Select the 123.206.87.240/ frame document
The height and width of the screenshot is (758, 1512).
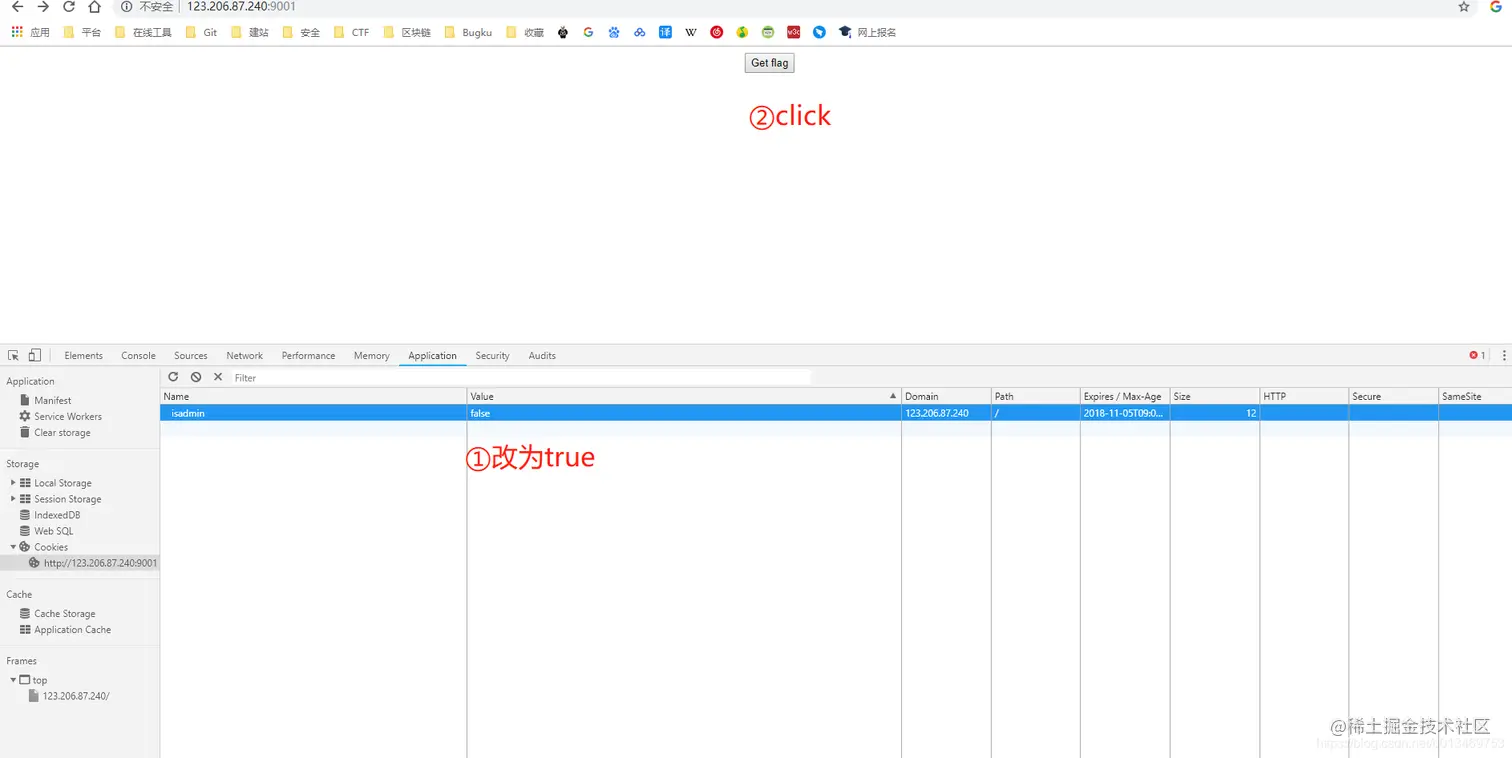[x=76, y=696]
